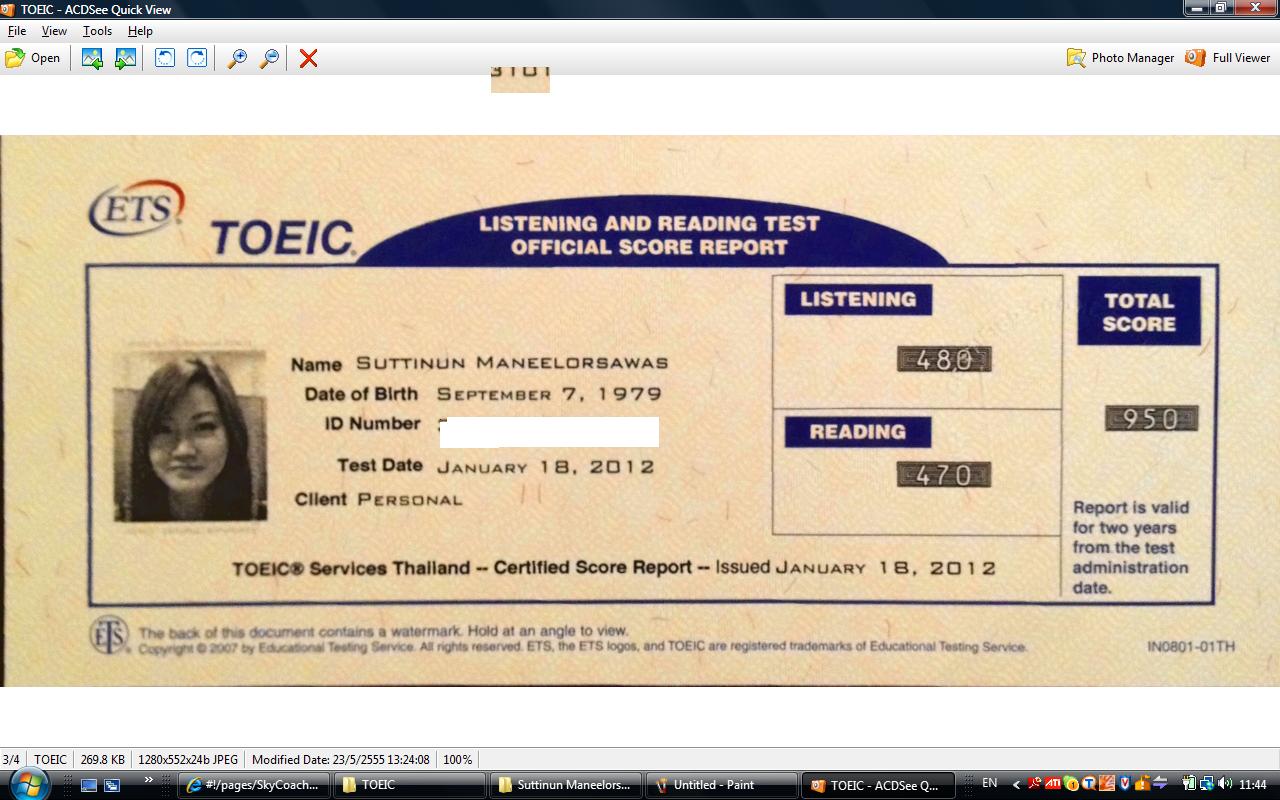Click ATI tray icon
Screen dimensions: 1280x800
(1053, 783)
